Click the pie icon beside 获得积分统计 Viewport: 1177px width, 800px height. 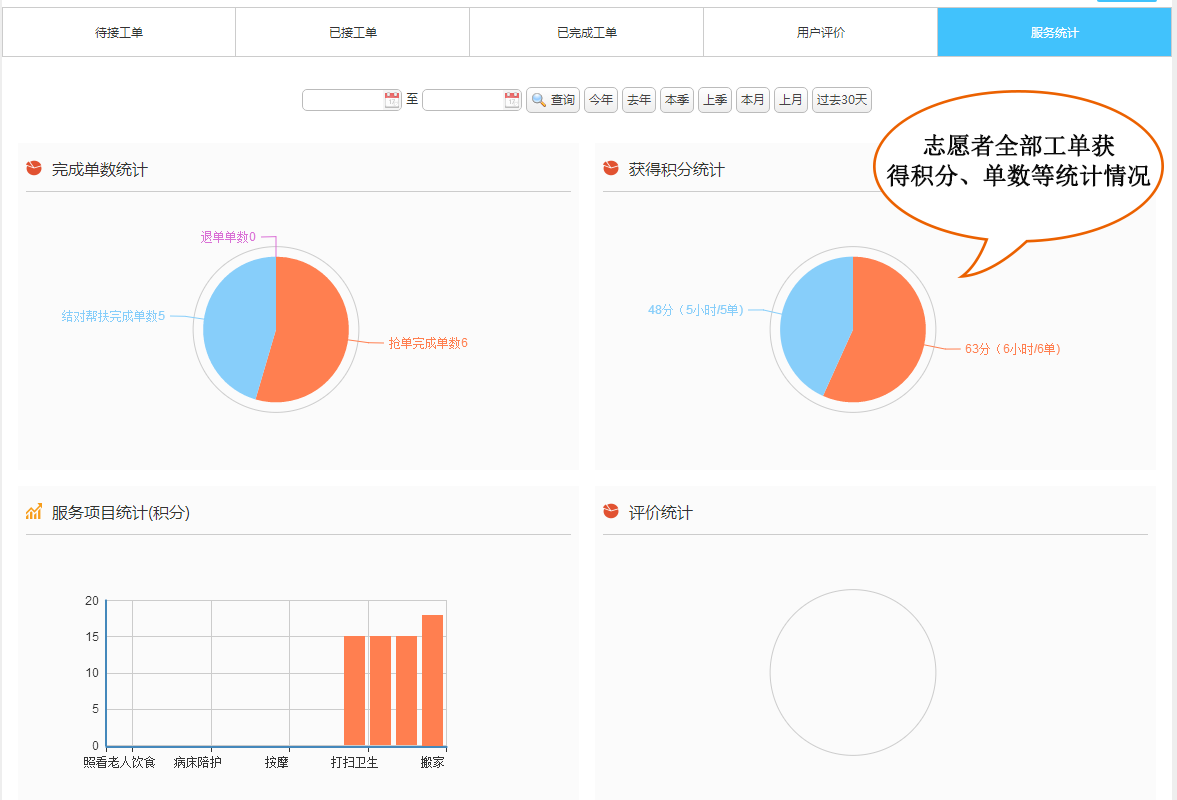pyautogui.click(x=611, y=168)
